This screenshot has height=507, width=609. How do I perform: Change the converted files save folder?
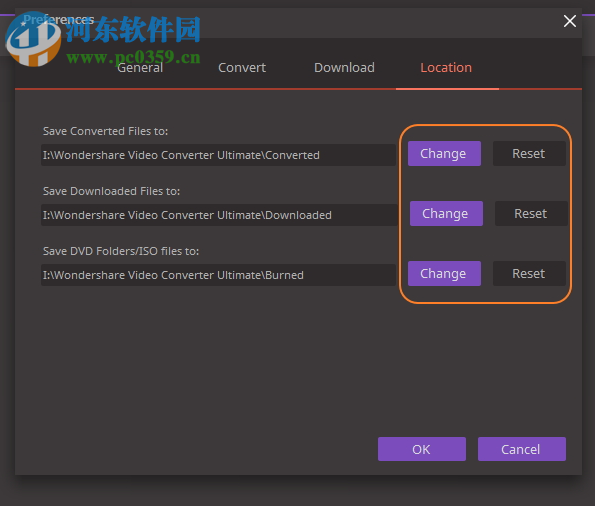click(x=444, y=153)
